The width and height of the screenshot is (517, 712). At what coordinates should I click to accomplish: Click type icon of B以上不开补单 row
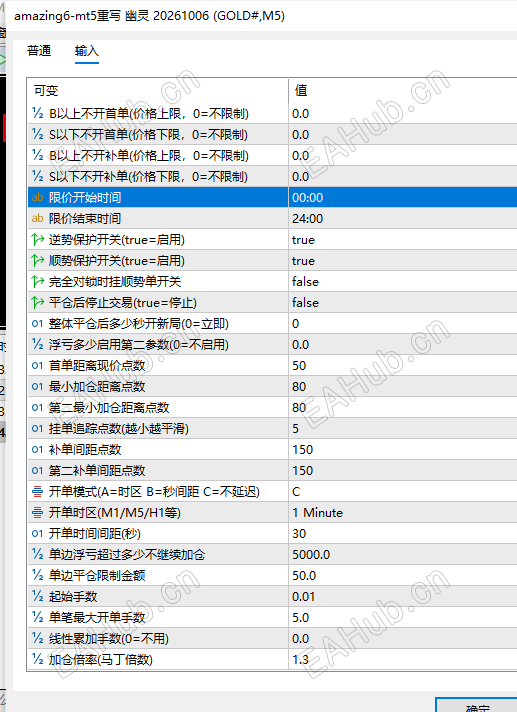click(38, 155)
